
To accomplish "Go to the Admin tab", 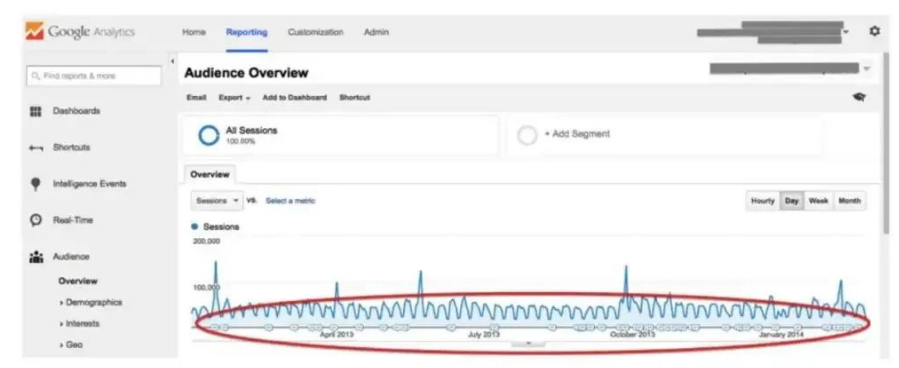I will tap(376, 32).
